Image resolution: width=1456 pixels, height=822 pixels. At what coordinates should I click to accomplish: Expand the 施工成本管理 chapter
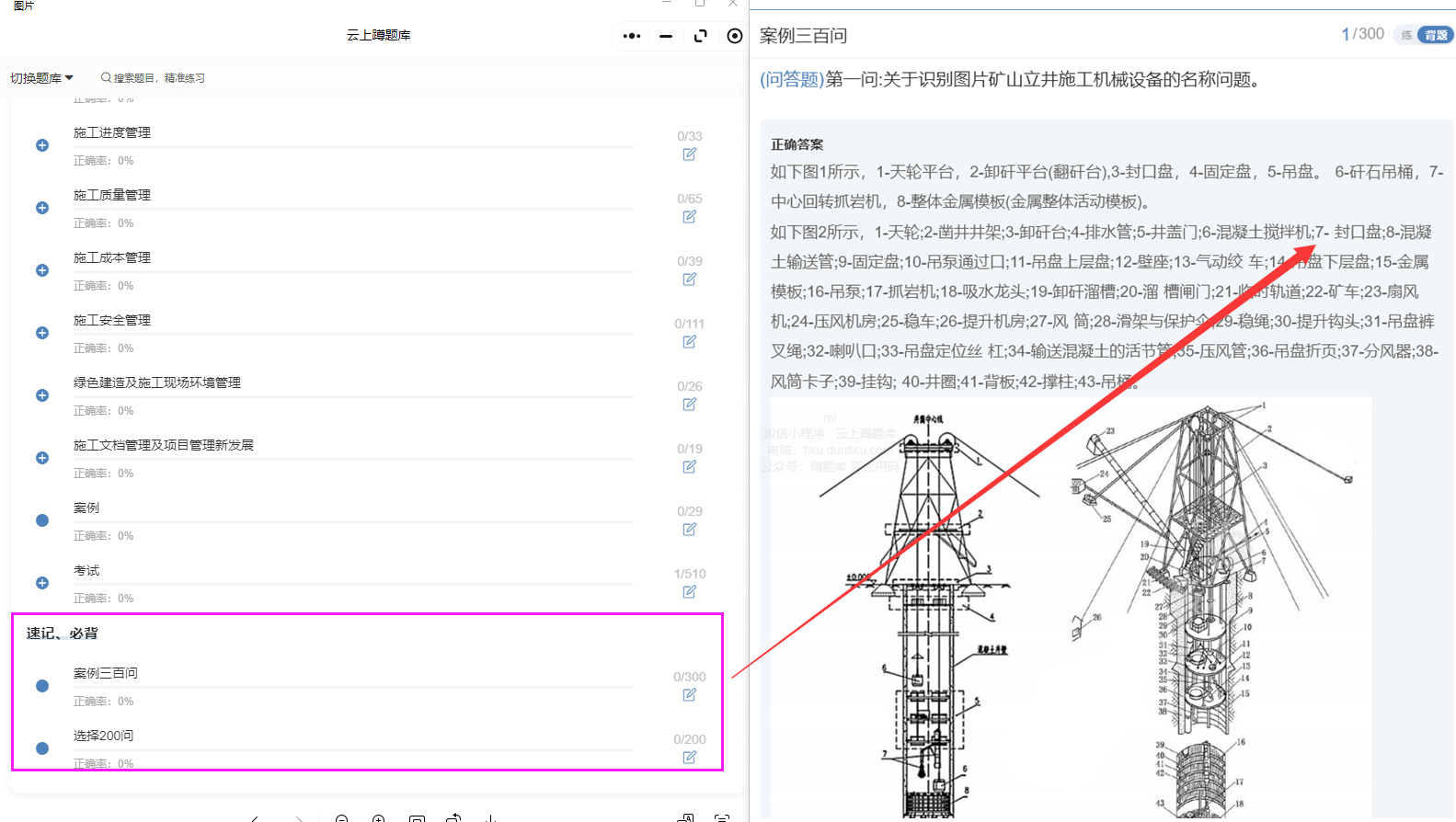coord(42,270)
